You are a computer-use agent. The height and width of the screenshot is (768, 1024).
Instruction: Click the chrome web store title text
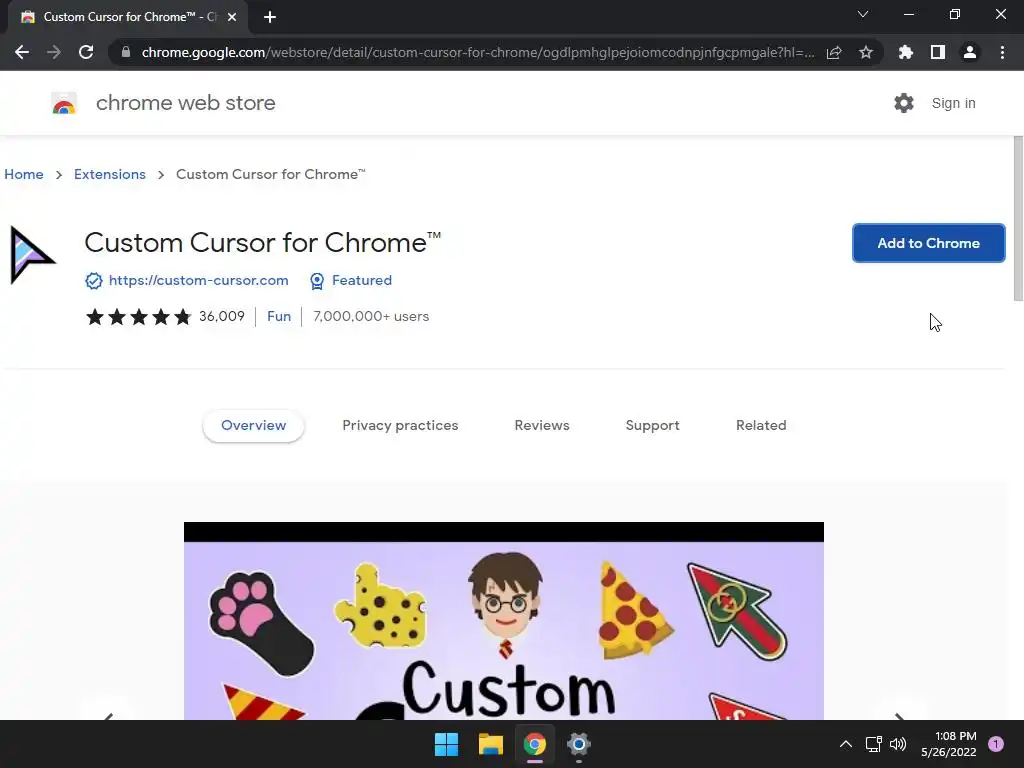185,103
